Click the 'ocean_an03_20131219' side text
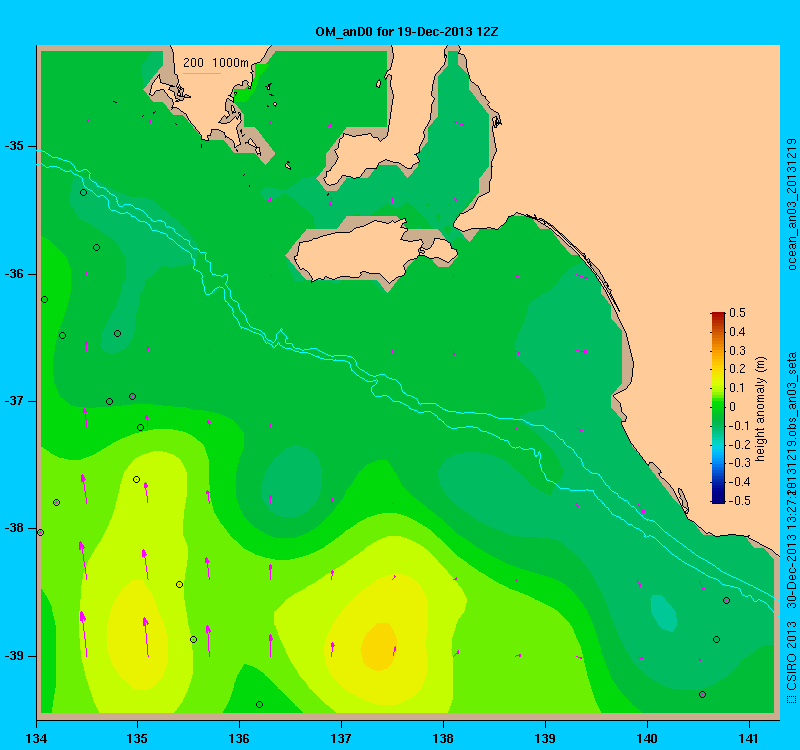The image size is (800, 750). (x=791, y=204)
